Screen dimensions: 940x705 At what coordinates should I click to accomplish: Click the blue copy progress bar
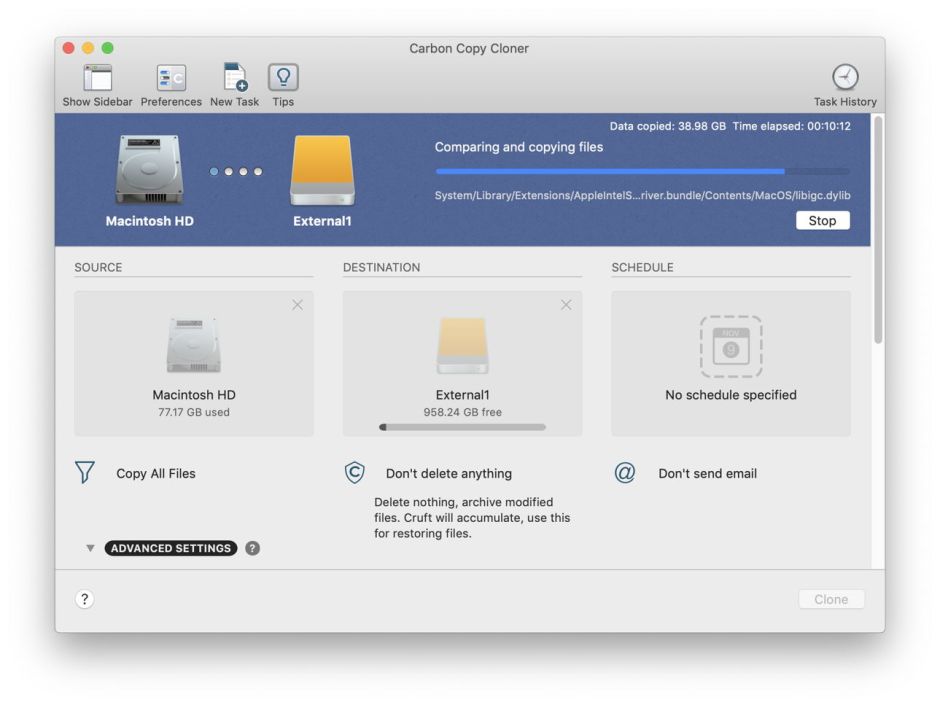(642, 171)
